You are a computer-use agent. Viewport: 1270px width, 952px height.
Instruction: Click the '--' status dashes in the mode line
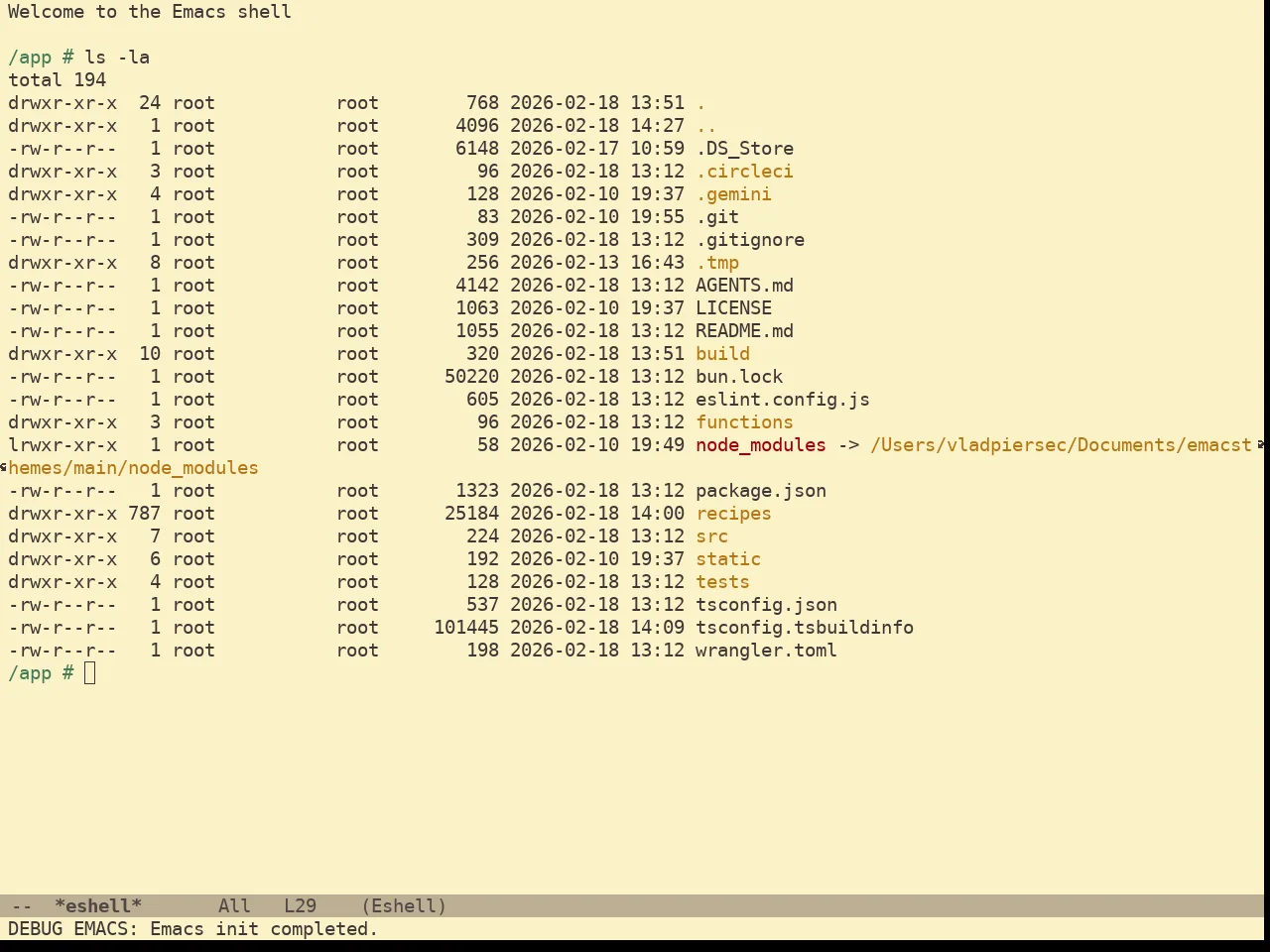(22, 906)
